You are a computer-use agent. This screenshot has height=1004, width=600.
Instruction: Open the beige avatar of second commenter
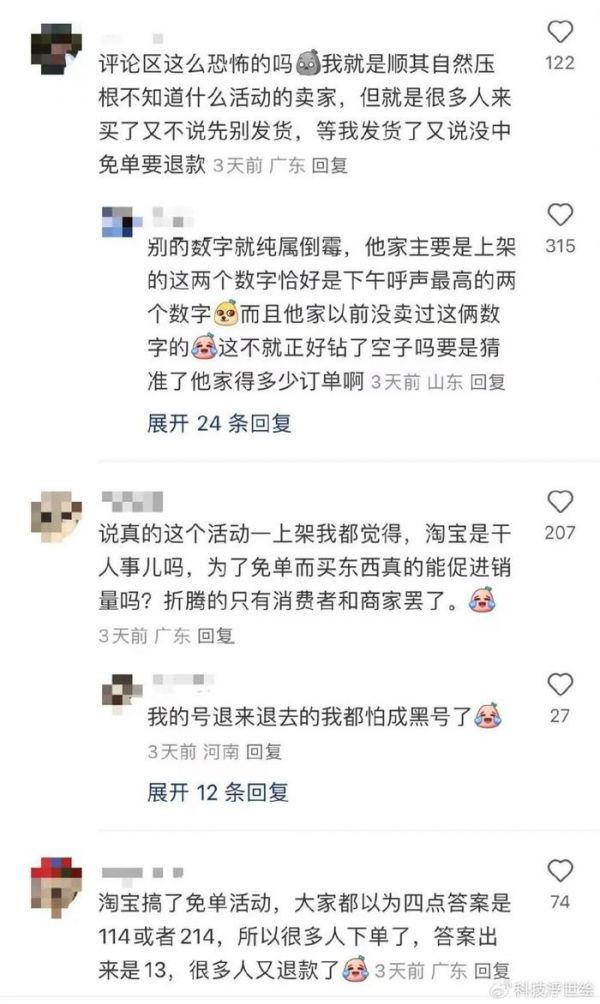(57, 517)
